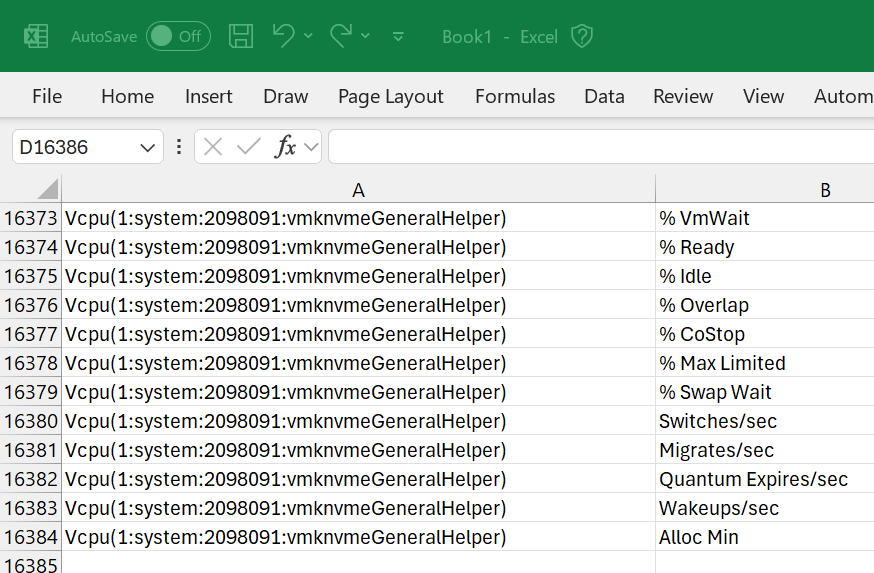Click the Insert Function fx icon
The image size is (874, 573).
click(x=285, y=147)
